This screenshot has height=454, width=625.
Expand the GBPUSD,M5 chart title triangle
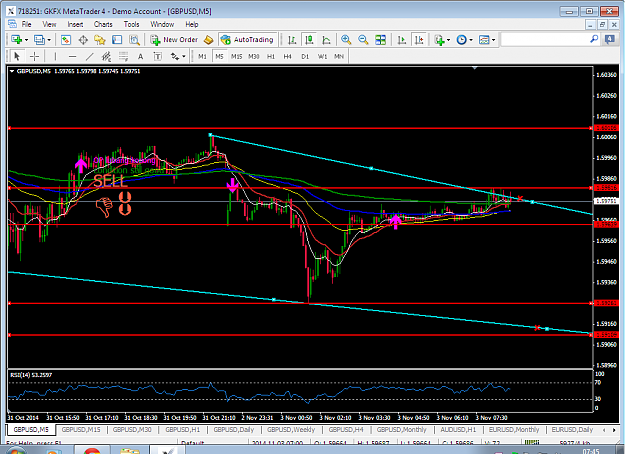[x=12, y=71]
